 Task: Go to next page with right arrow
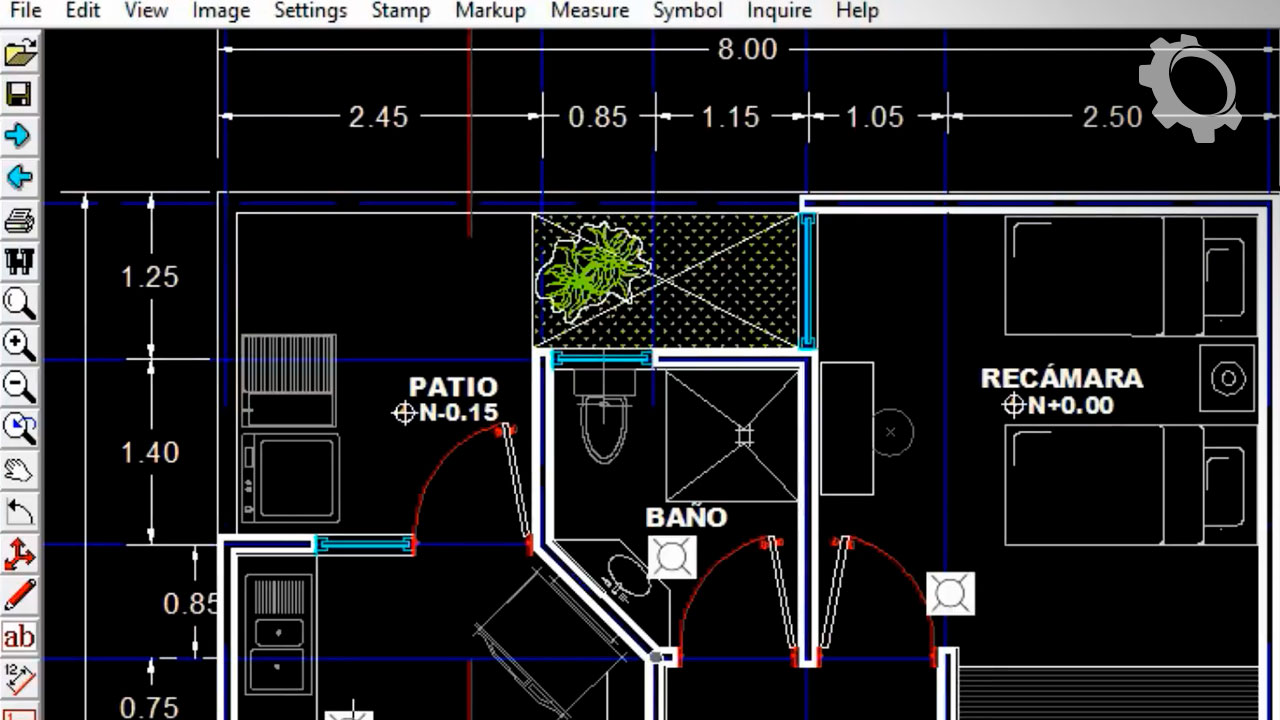[19, 136]
